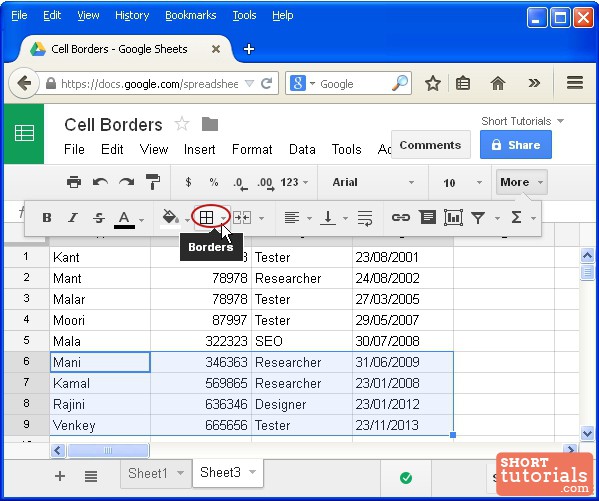The image size is (599, 501).
Task: Open text color picker
Action: [x=125, y=219]
